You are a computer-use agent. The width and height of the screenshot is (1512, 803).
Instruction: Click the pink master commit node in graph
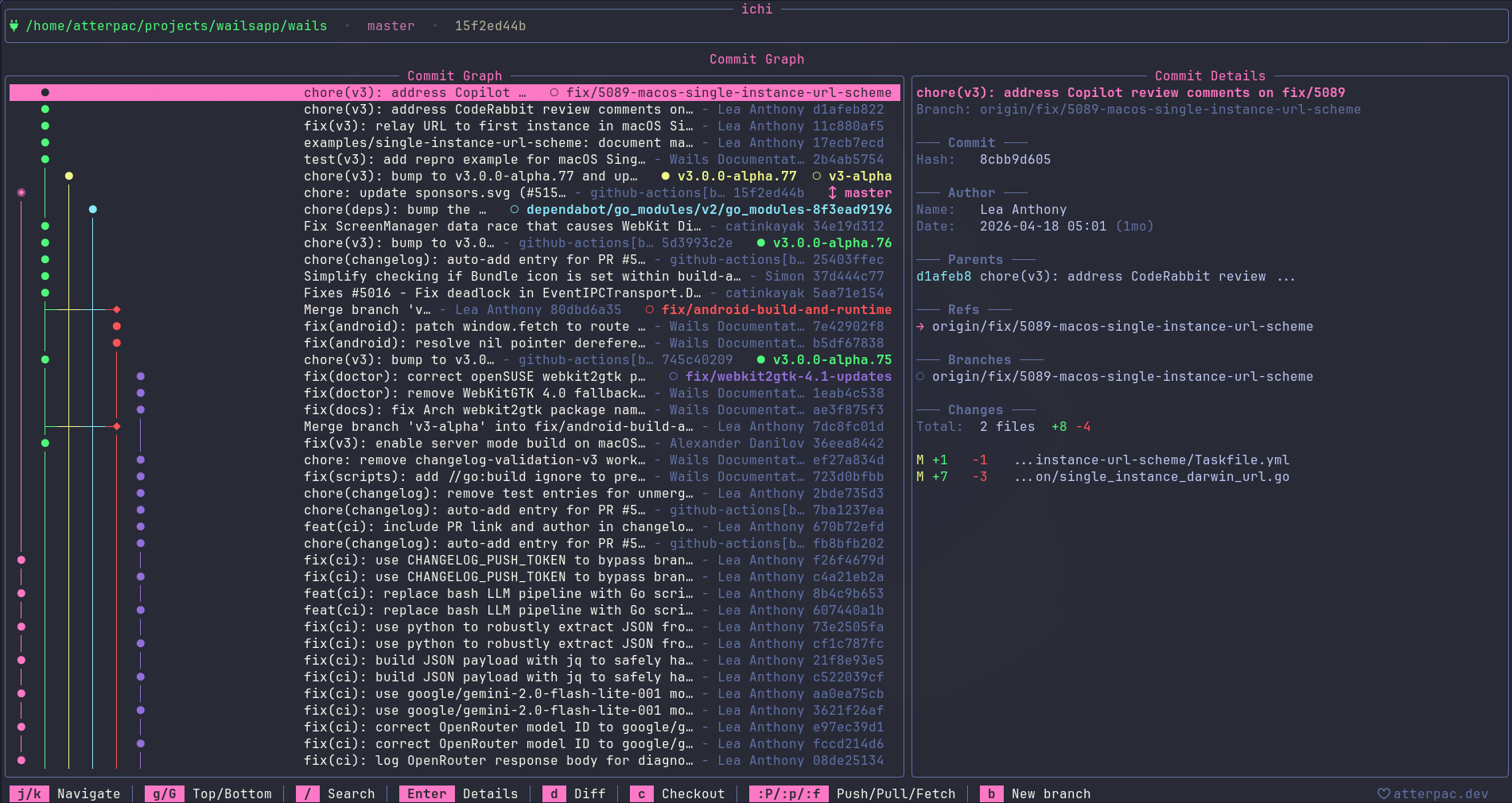tap(21, 192)
